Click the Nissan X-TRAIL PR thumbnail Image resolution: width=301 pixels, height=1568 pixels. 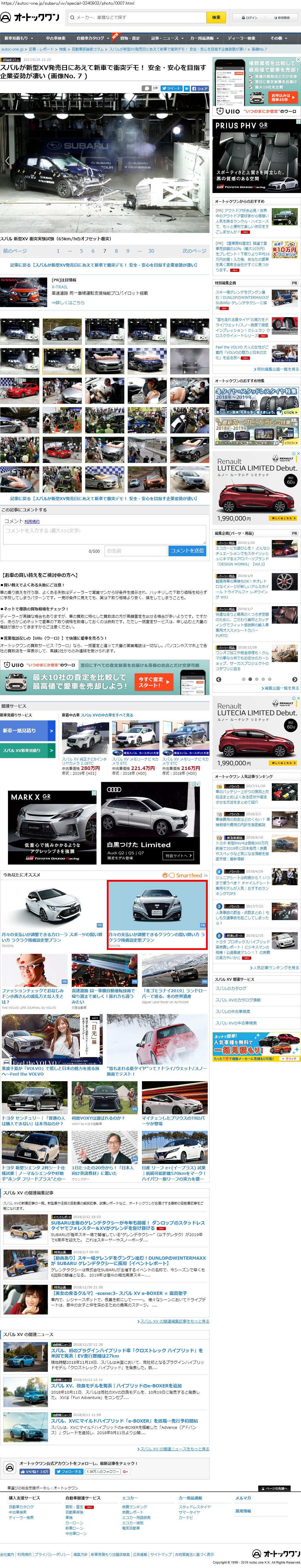point(24,292)
